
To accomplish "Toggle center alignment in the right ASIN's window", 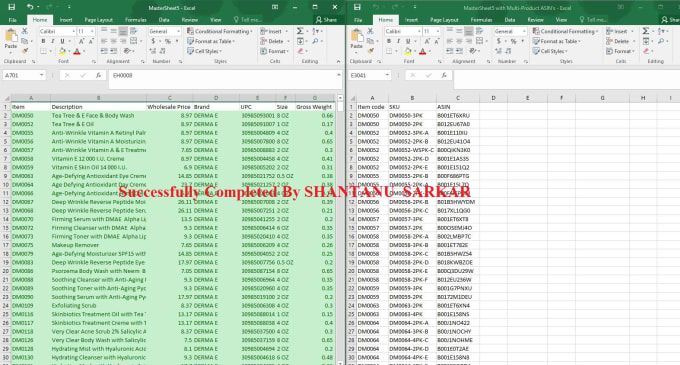I will 459,41.
